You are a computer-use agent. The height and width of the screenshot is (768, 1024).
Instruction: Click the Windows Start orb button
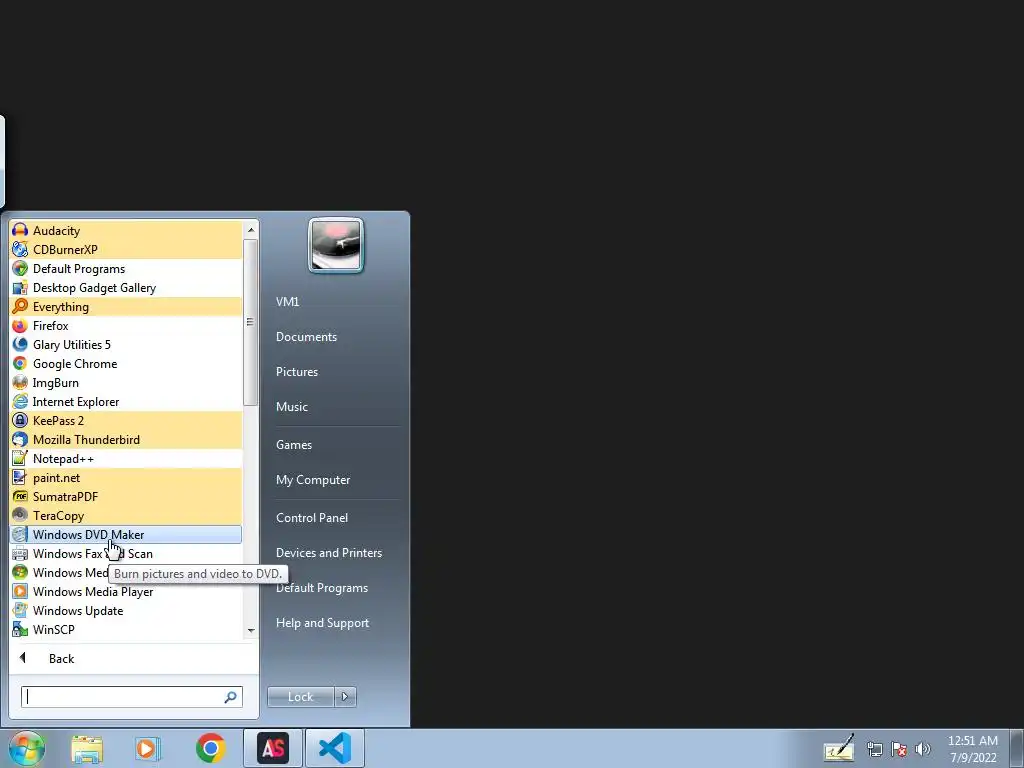(x=26, y=748)
